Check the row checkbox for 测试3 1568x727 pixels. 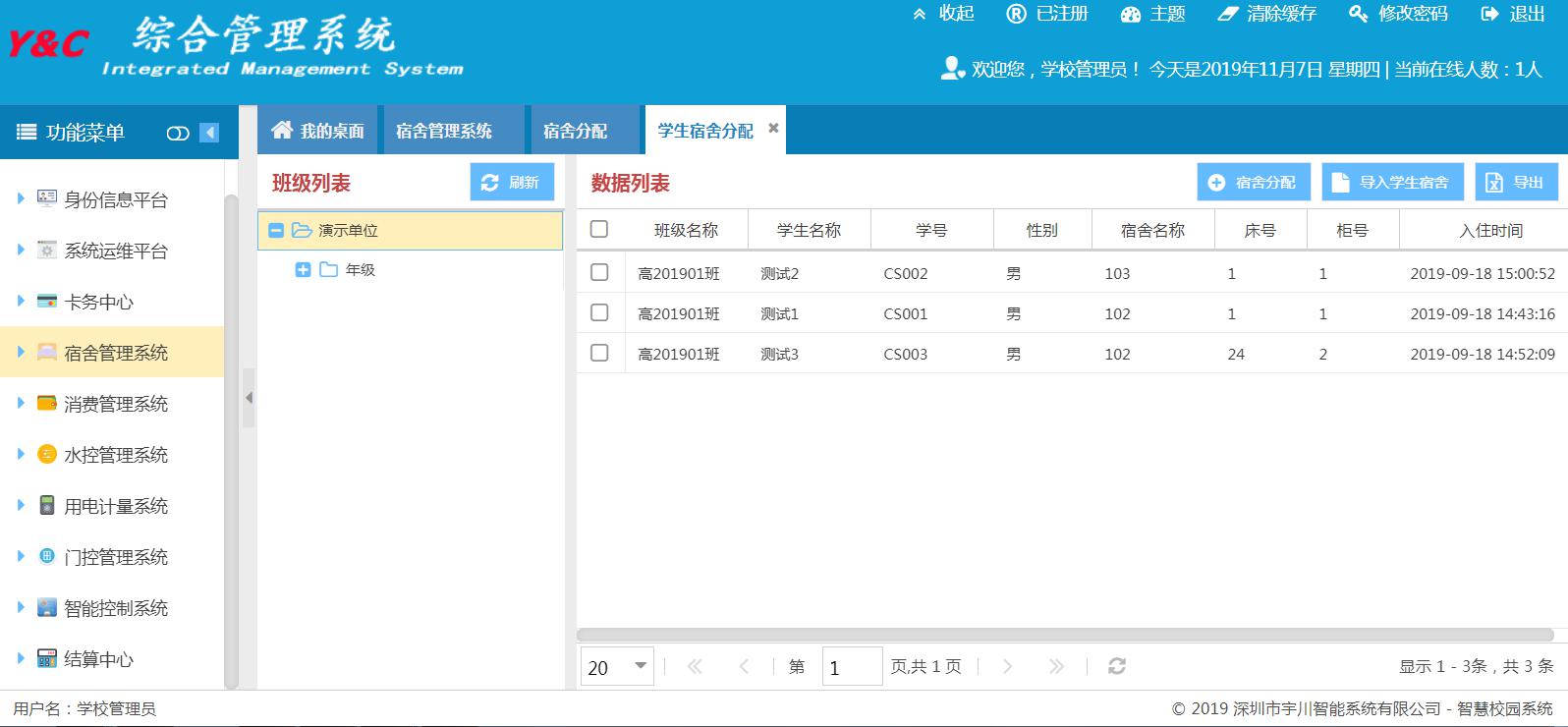tap(599, 353)
